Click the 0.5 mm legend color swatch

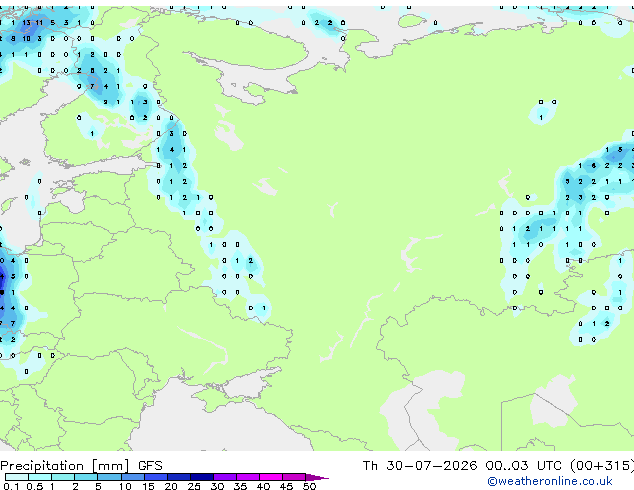[x=40, y=477]
